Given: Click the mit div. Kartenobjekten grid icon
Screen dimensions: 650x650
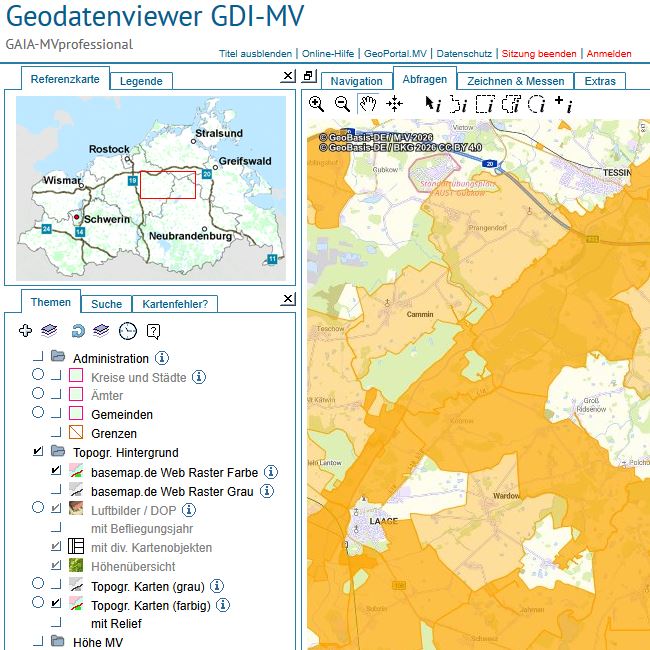Looking at the screenshot, I should tap(76, 546).
